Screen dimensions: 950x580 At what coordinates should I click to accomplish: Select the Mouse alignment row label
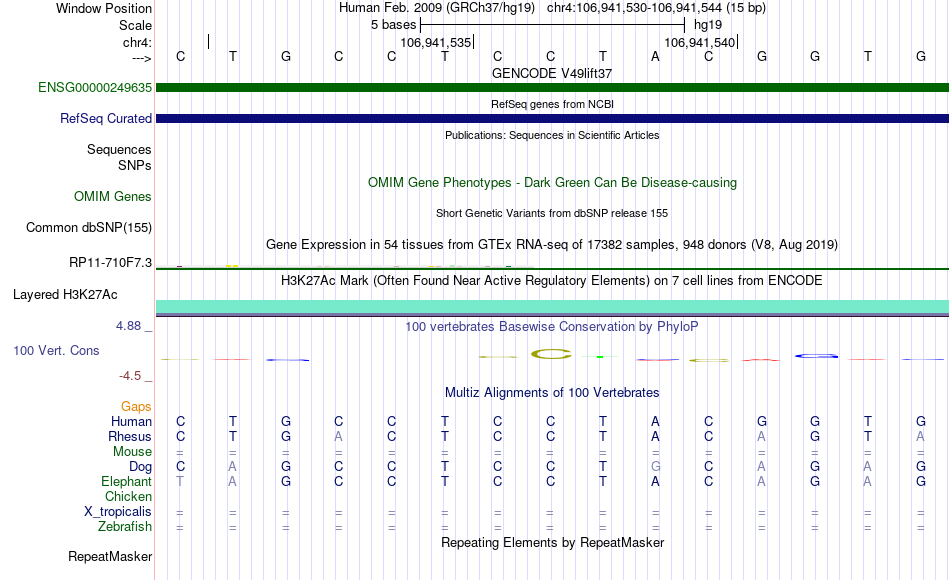coord(132,452)
